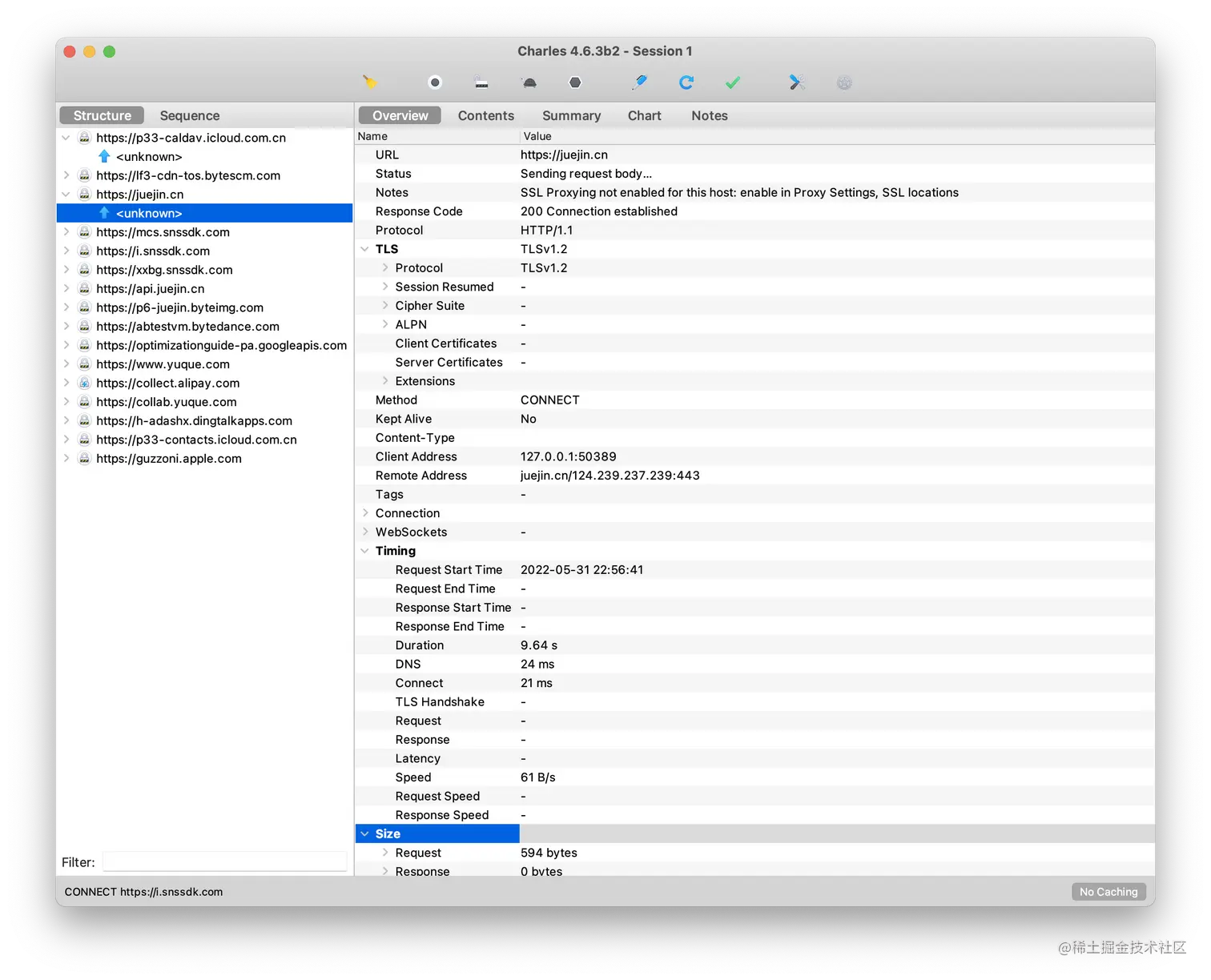The image size is (1211, 980).
Task: Click the Speed value 61 B/s
Action: [537, 777]
